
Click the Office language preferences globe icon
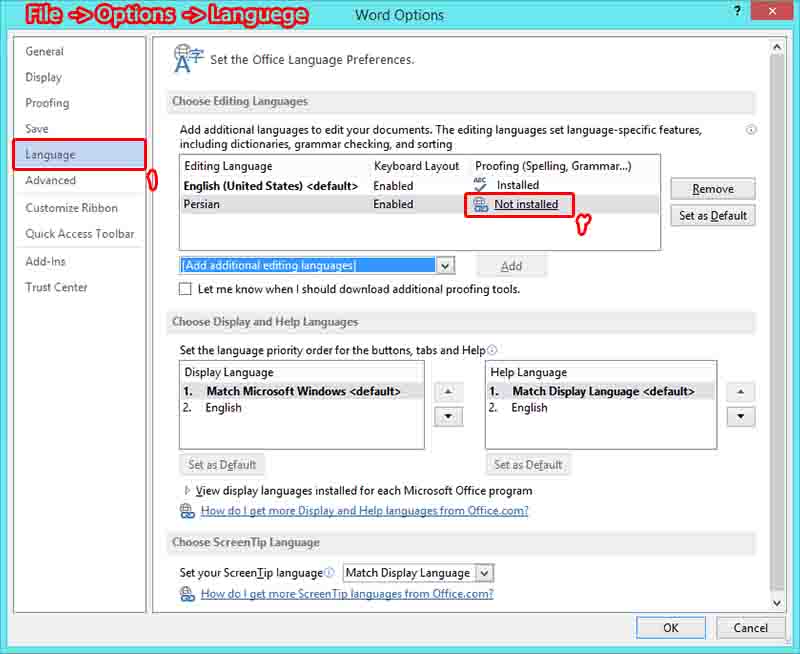(x=188, y=59)
